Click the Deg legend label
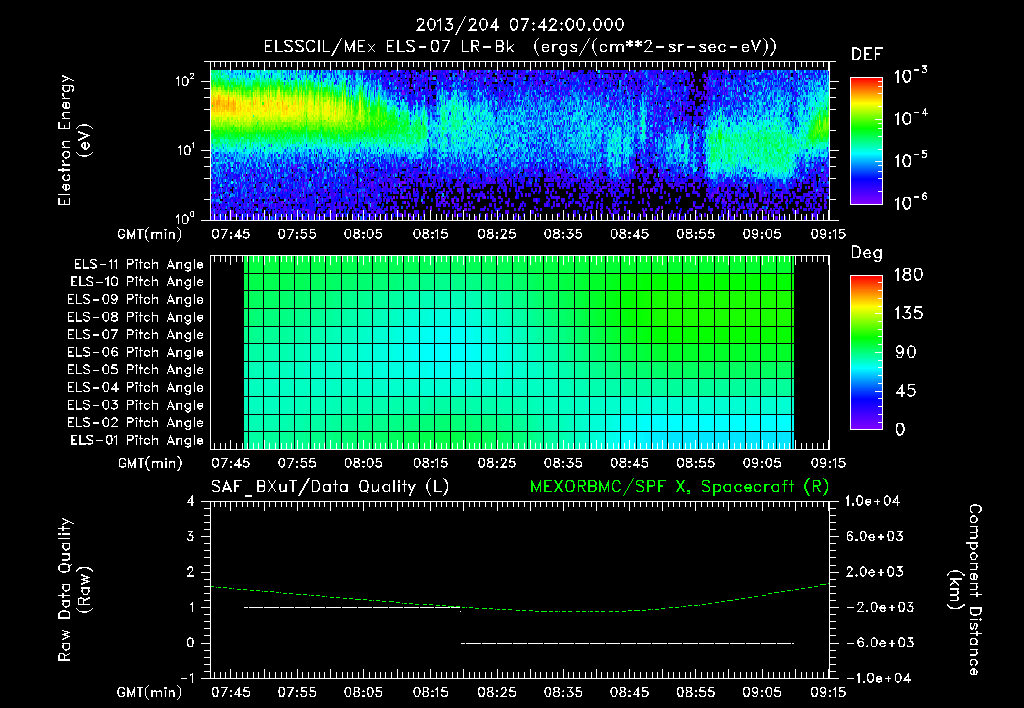1024x708 pixels. point(867,253)
